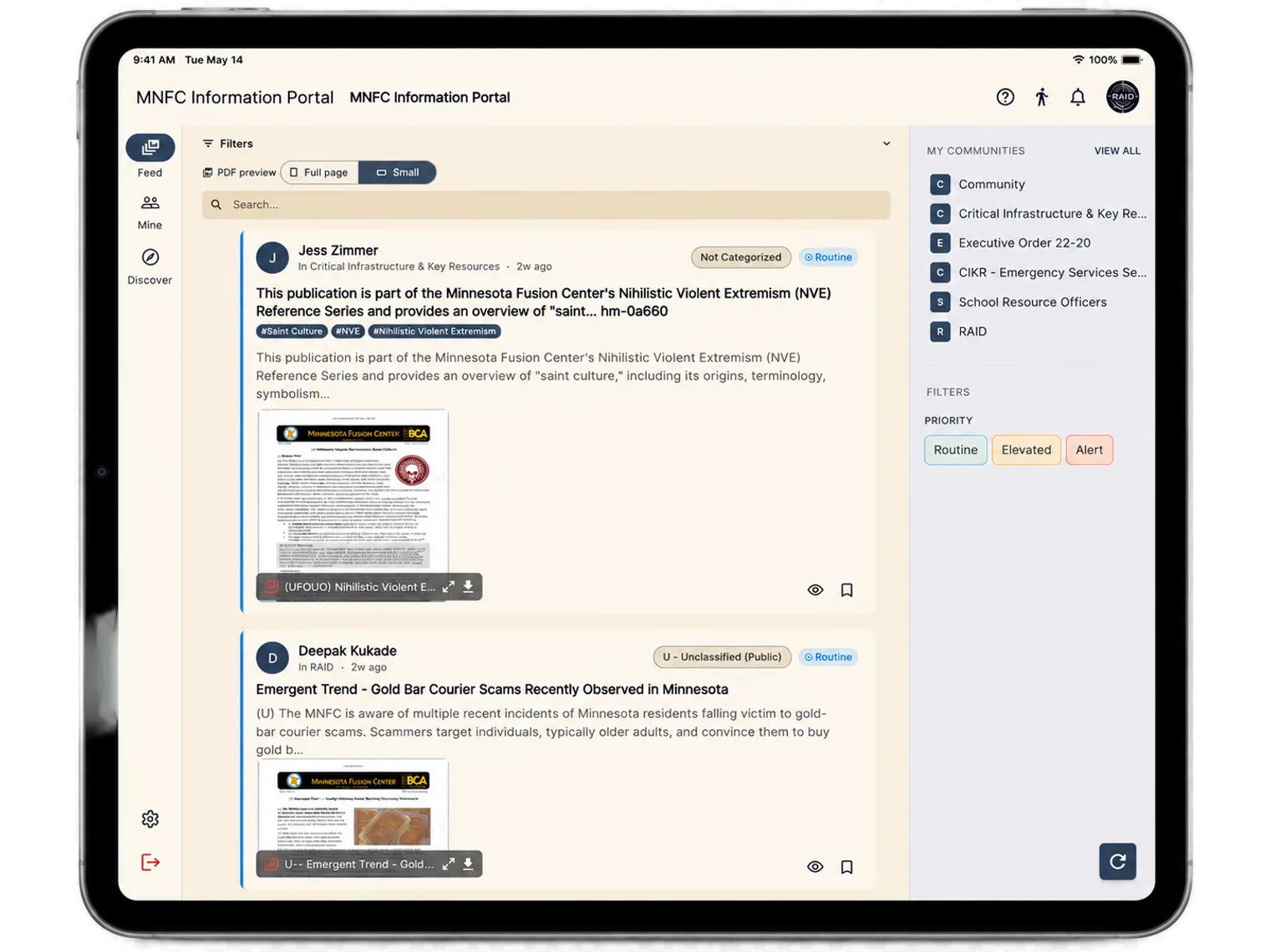Open notifications bell icon
Image resolution: width=1270 pixels, height=952 pixels.
point(1078,97)
